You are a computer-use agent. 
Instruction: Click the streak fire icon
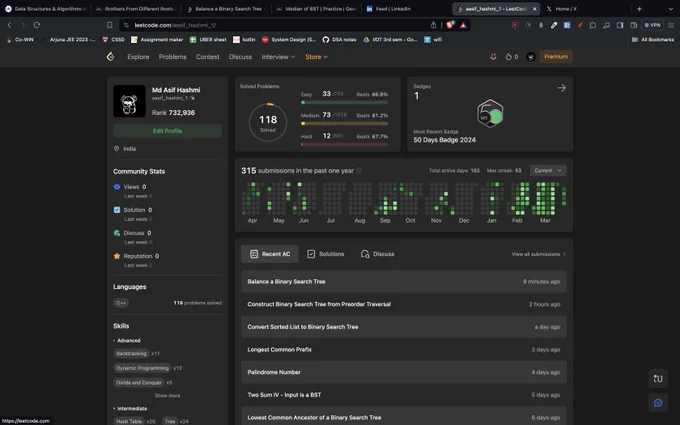point(509,57)
